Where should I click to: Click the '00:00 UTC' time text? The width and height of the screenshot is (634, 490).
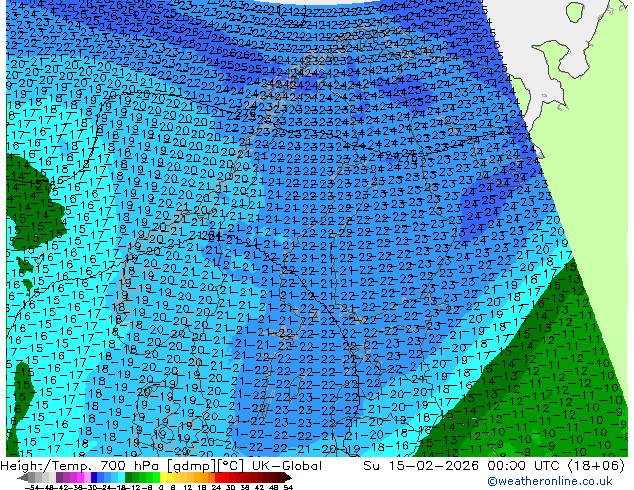coord(525,466)
